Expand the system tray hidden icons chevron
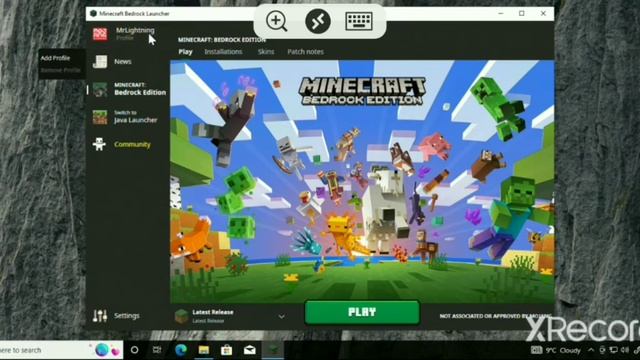Image resolution: width=640 pixels, height=360 pixels. pos(591,350)
